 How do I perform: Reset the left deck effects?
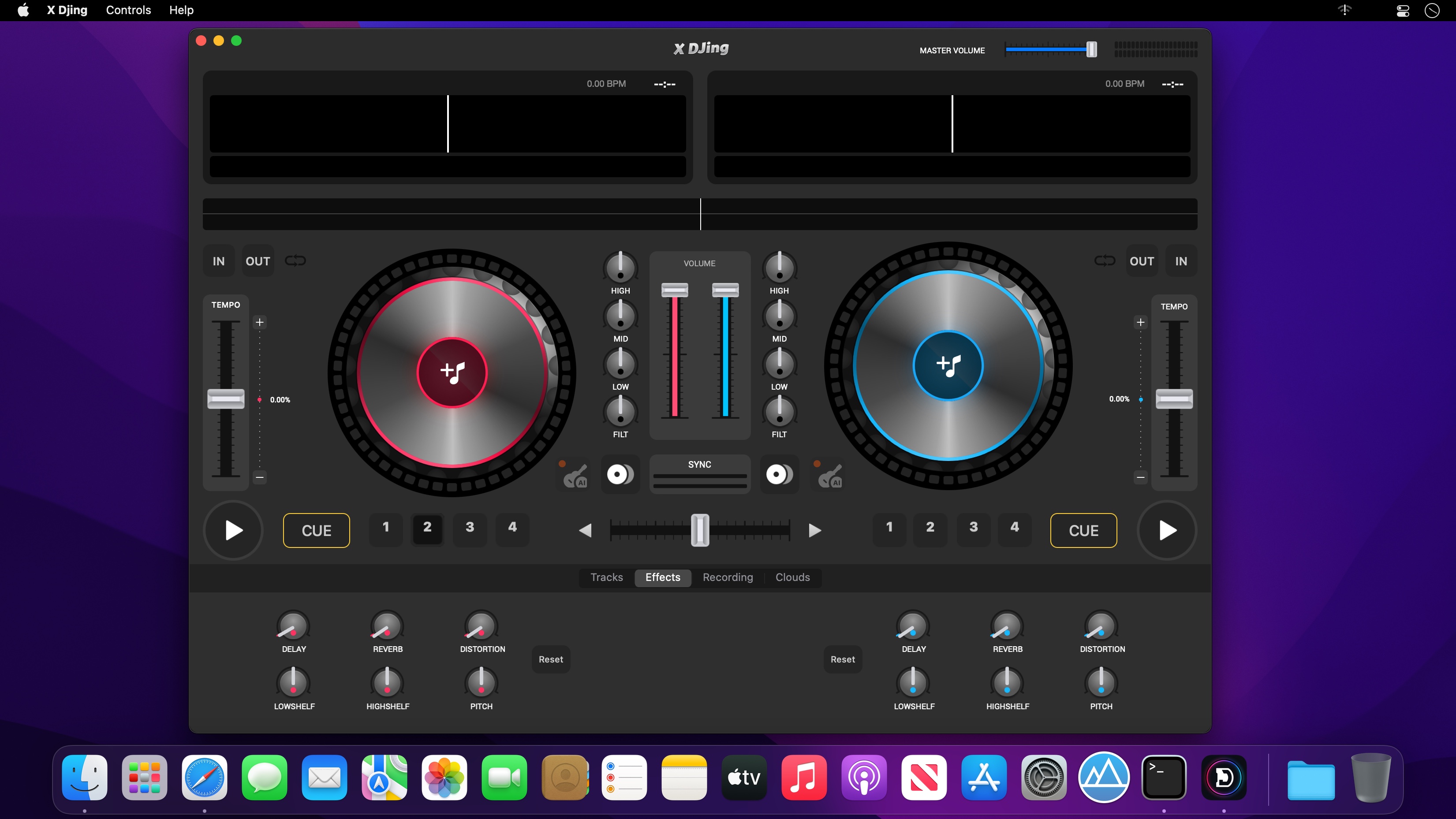tap(551, 659)
